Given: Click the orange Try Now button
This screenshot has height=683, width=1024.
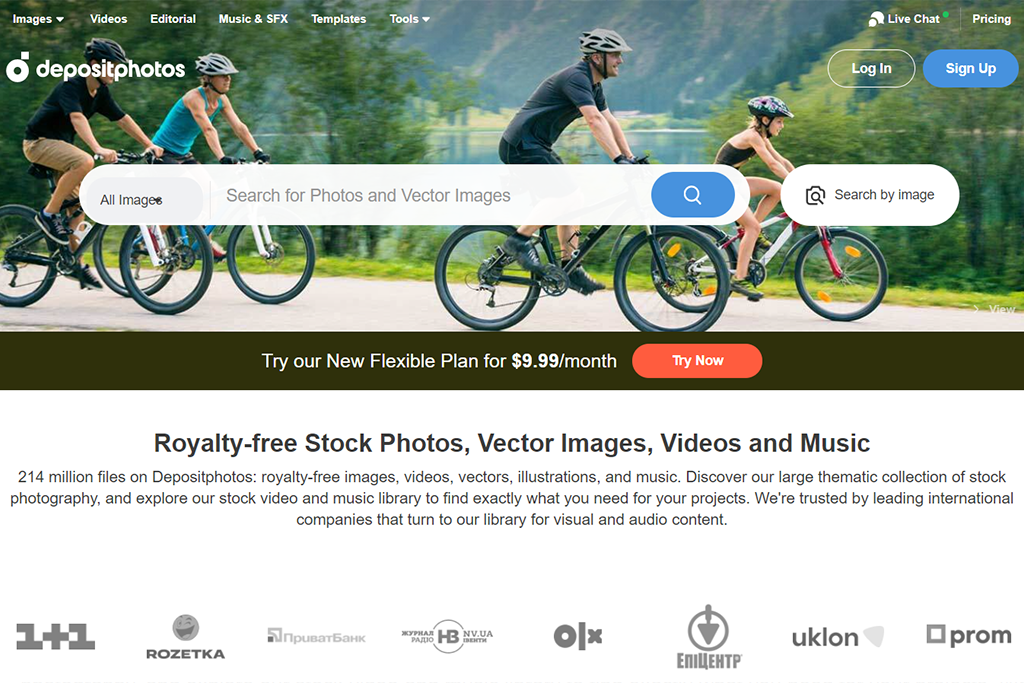Looking at the screenshot, I should pyautogui.click(x=697, y=360).
